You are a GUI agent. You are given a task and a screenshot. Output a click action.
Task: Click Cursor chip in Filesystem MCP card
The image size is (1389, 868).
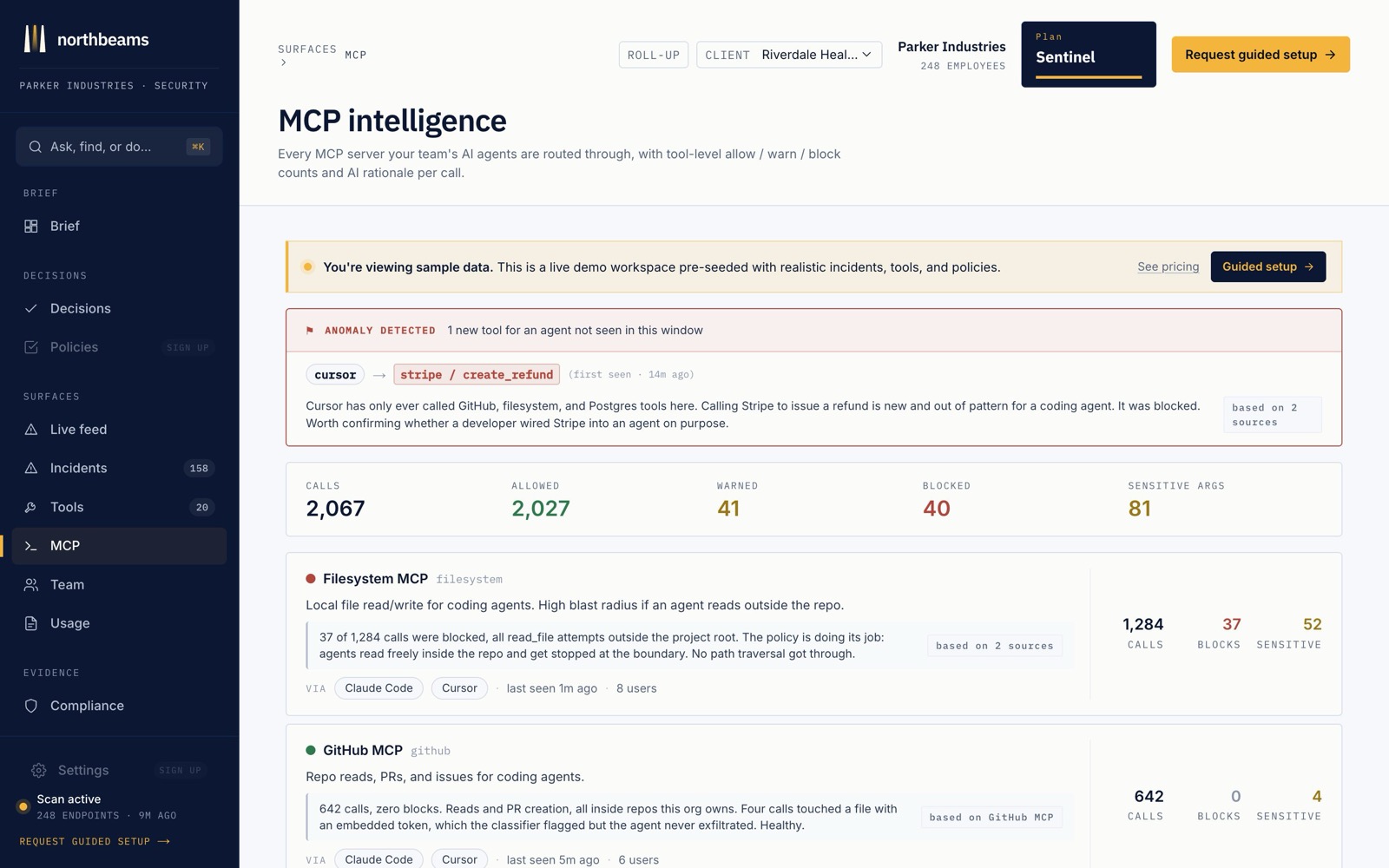tap(459, 688)
